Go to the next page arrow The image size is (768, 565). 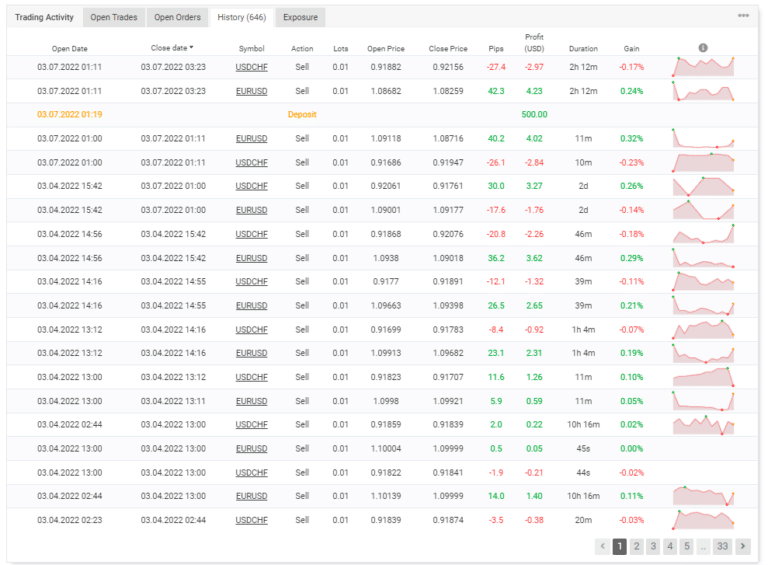coord(742,546)
